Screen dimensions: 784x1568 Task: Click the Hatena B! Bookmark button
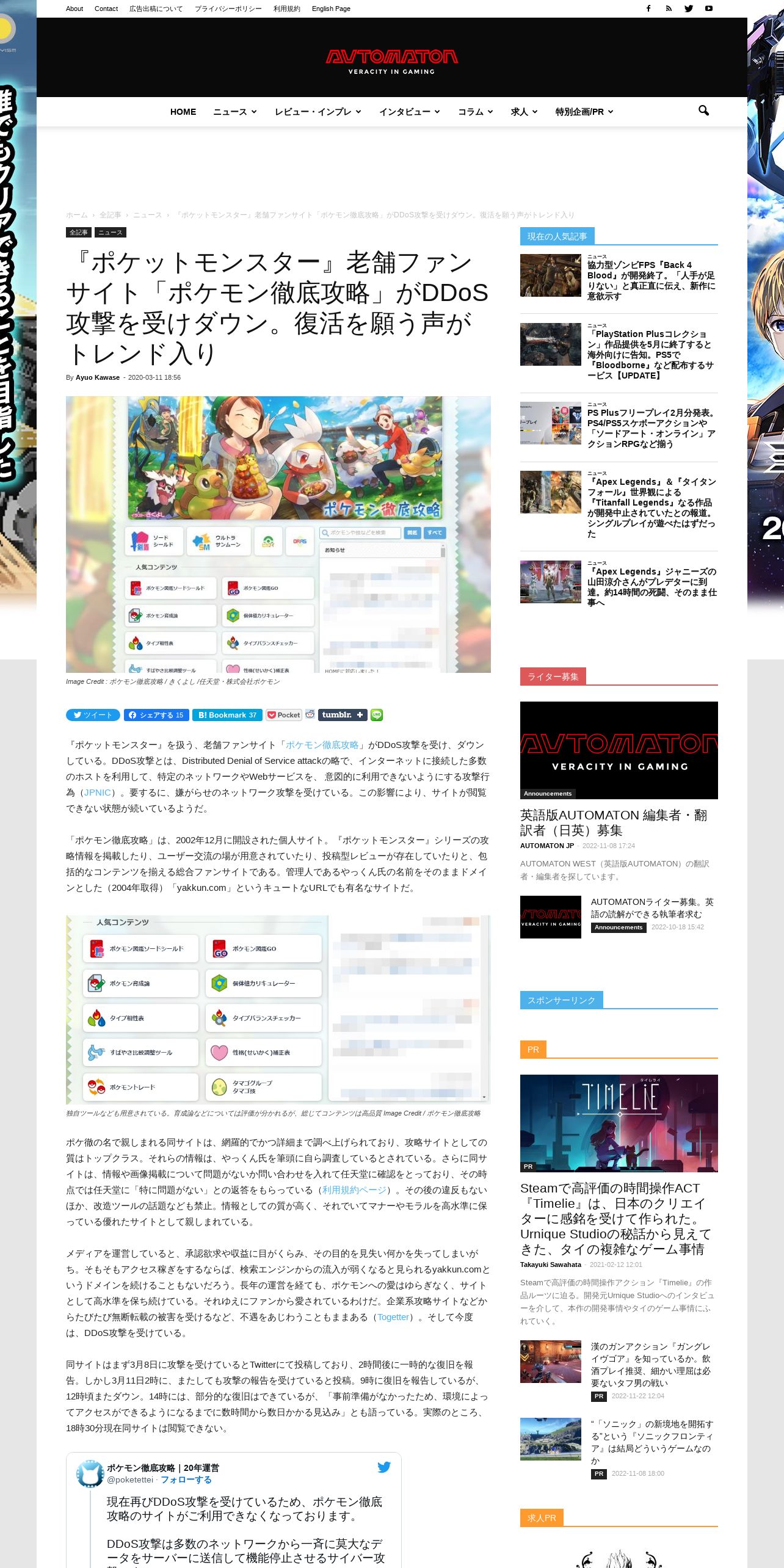[227, 715]
